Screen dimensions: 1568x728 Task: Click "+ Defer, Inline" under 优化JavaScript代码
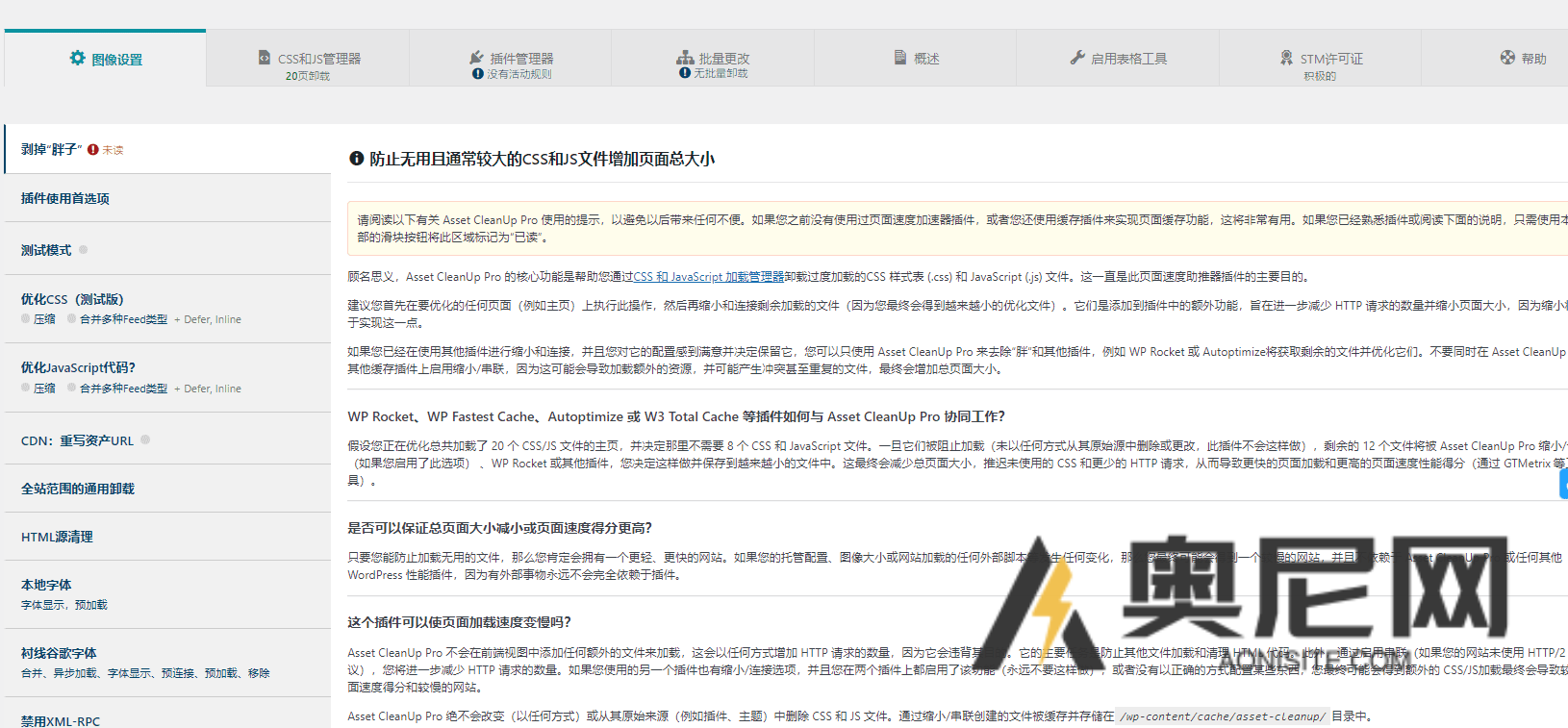click(x=208, y=389)
